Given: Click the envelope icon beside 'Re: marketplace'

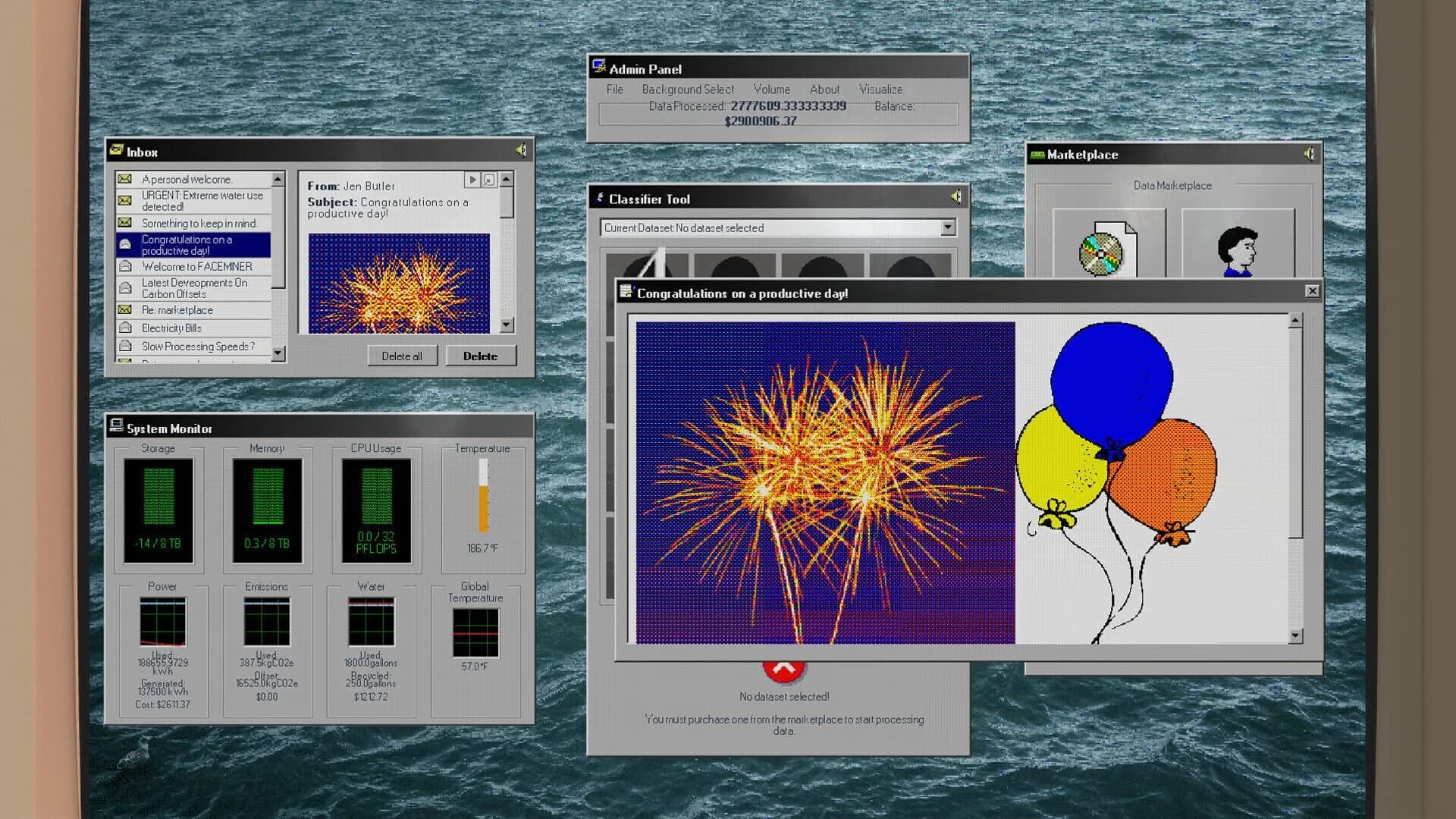Looking at the screenshot, I should pyautogui.click(x=124, y=309).
